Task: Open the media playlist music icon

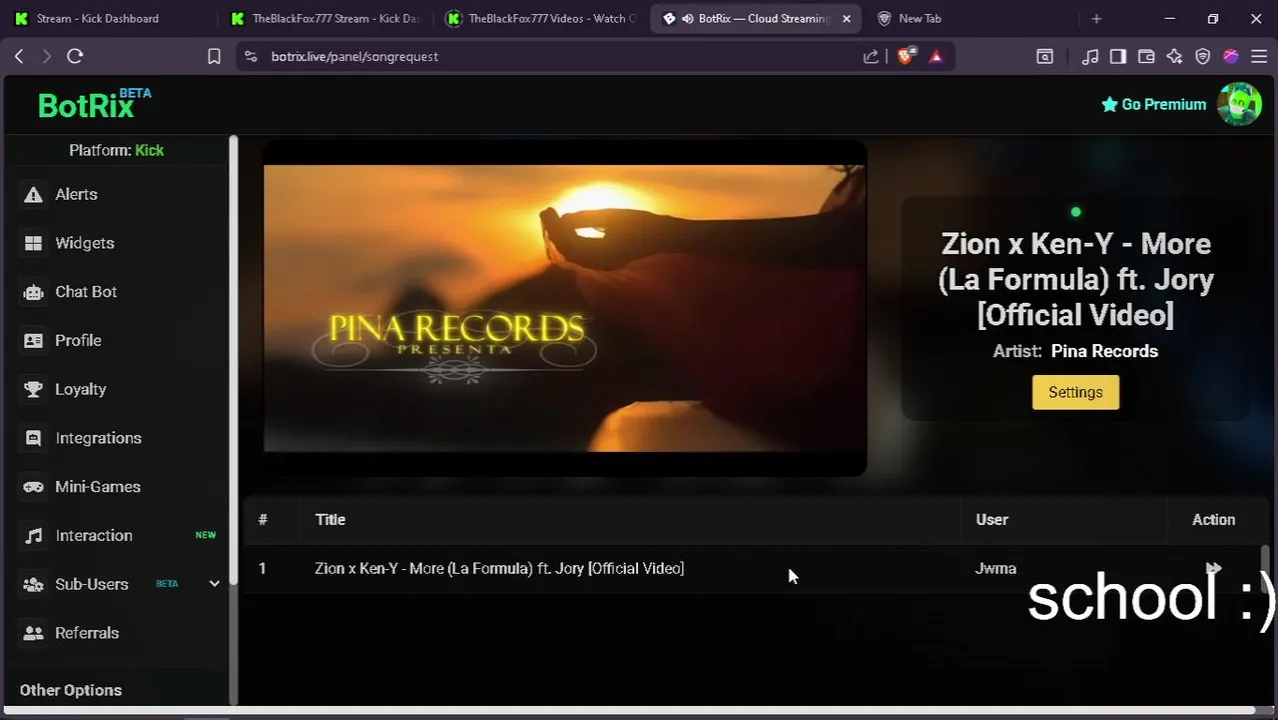Action: click(1091, 56)
